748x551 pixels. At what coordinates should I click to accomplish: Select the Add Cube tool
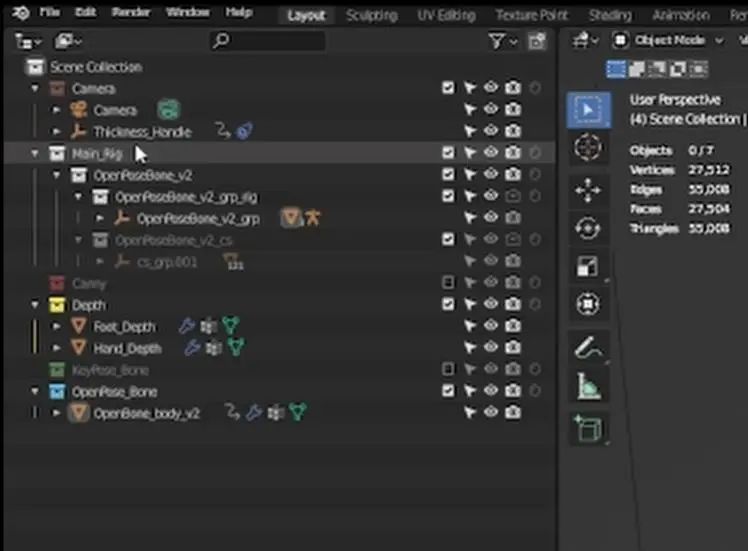coord(588,428)
